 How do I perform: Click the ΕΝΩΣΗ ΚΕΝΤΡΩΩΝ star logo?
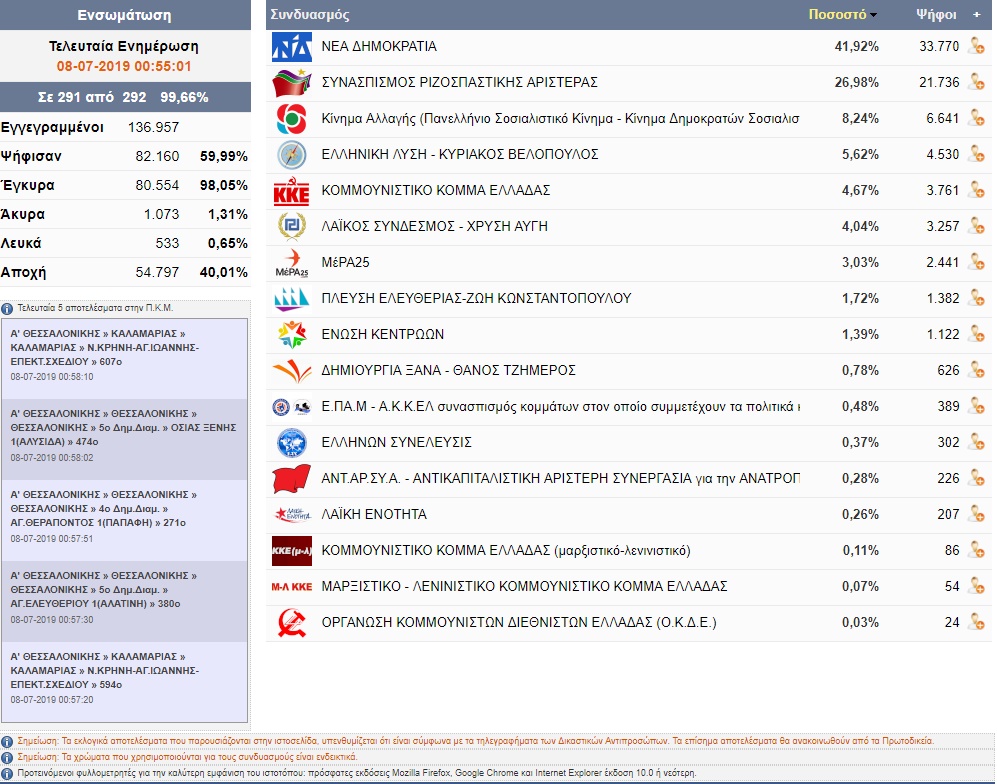(292, 334)
